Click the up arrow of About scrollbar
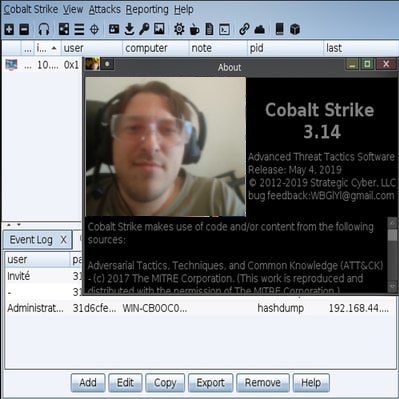 point(392,223)
